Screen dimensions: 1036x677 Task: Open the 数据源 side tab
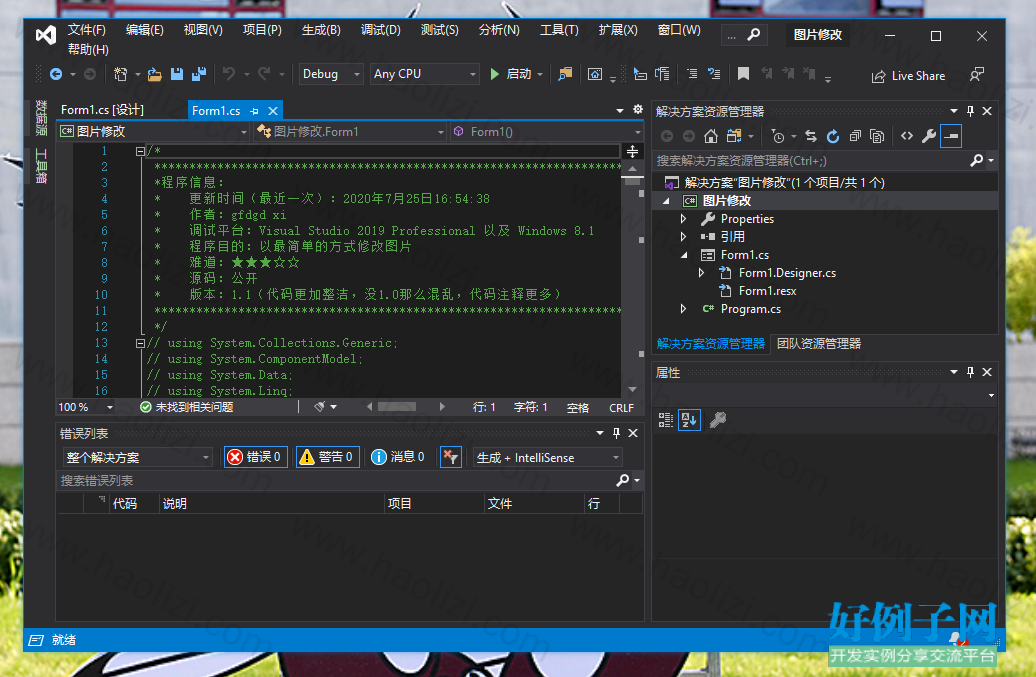(x=41, y=118)
